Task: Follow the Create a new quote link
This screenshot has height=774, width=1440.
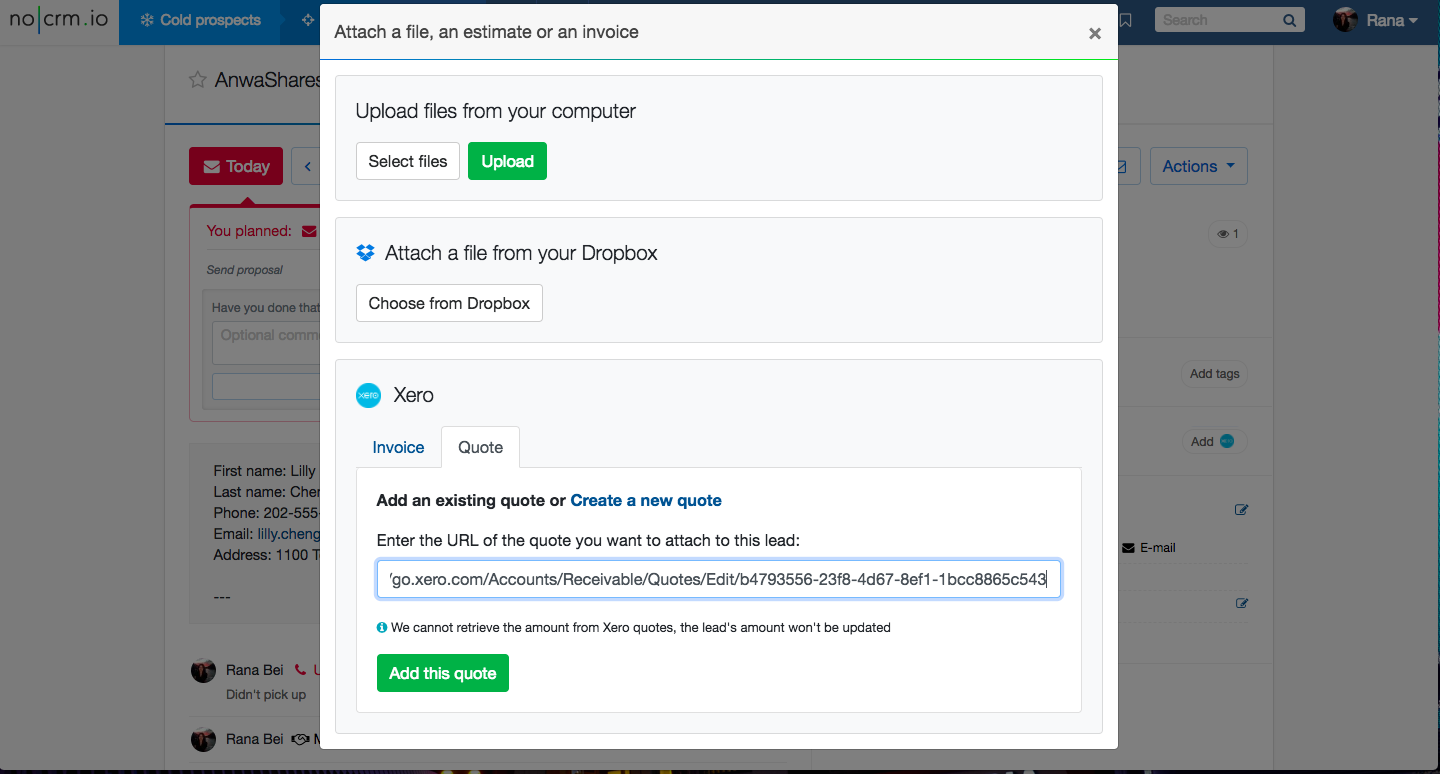Action: click(646, 500)
